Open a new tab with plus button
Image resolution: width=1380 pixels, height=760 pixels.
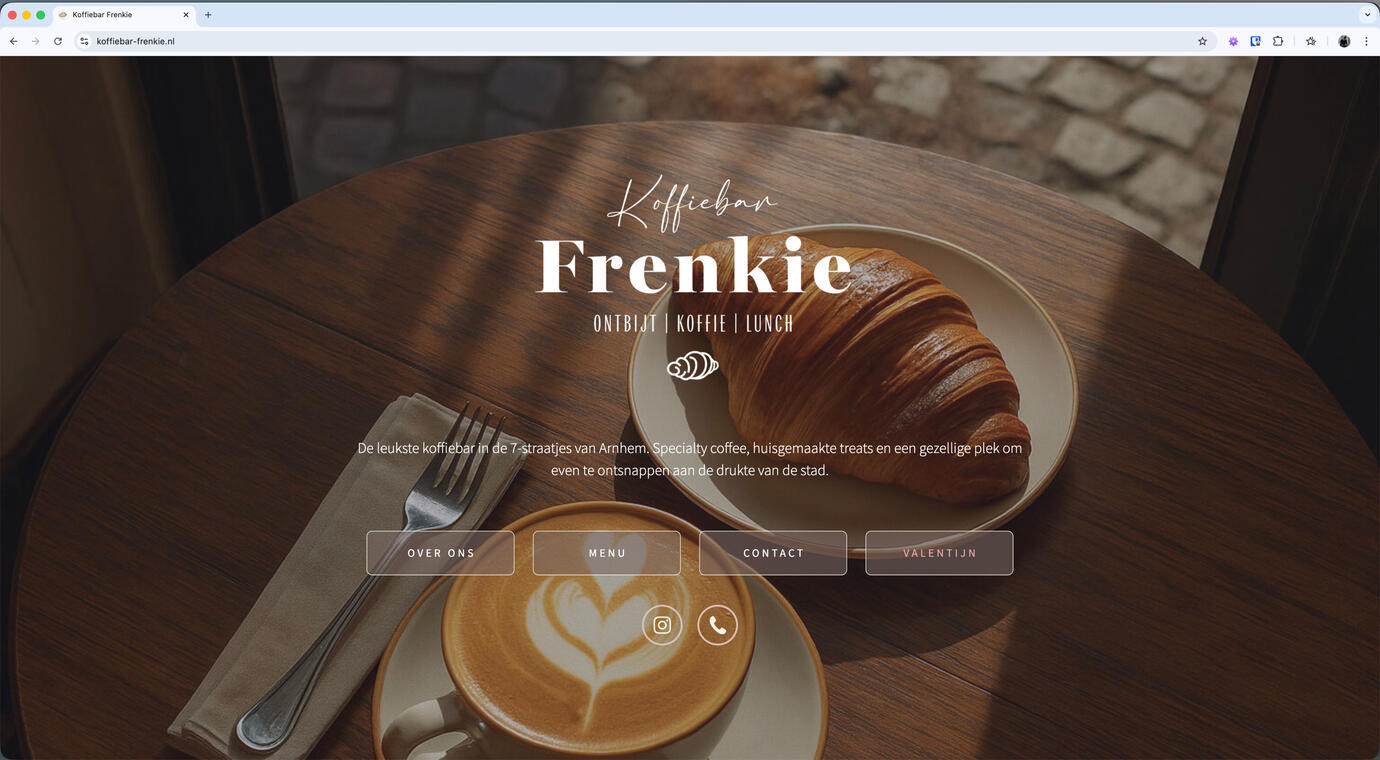[208, 15]
